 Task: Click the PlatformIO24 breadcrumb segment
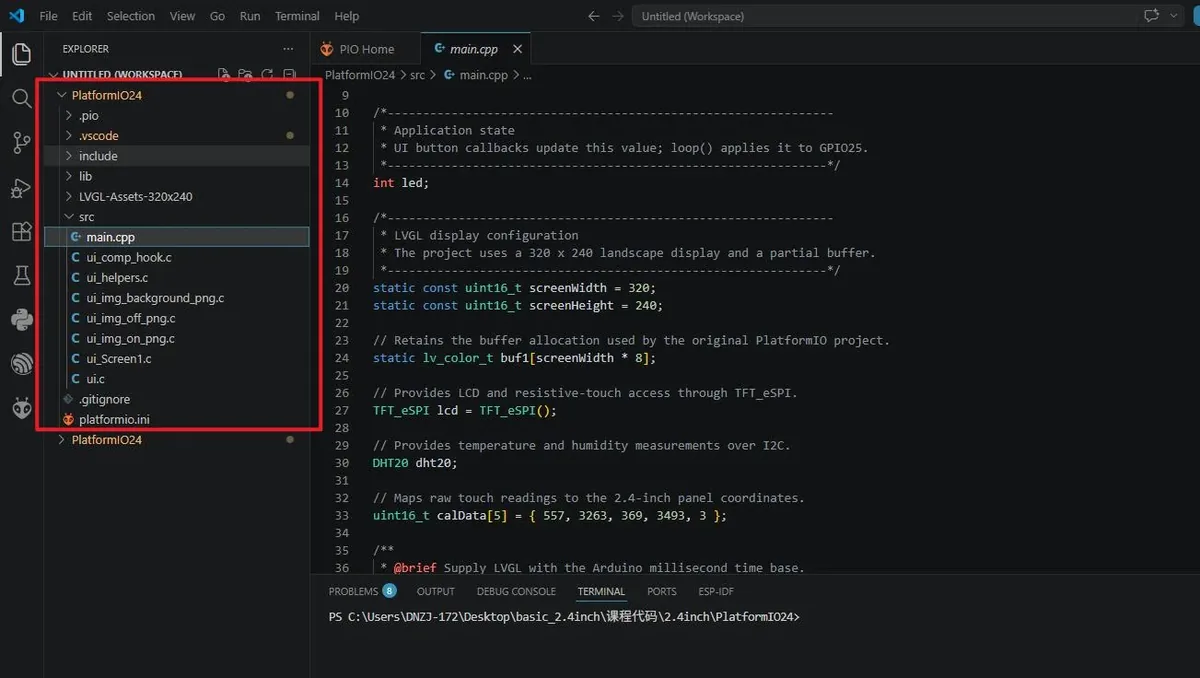360,75
